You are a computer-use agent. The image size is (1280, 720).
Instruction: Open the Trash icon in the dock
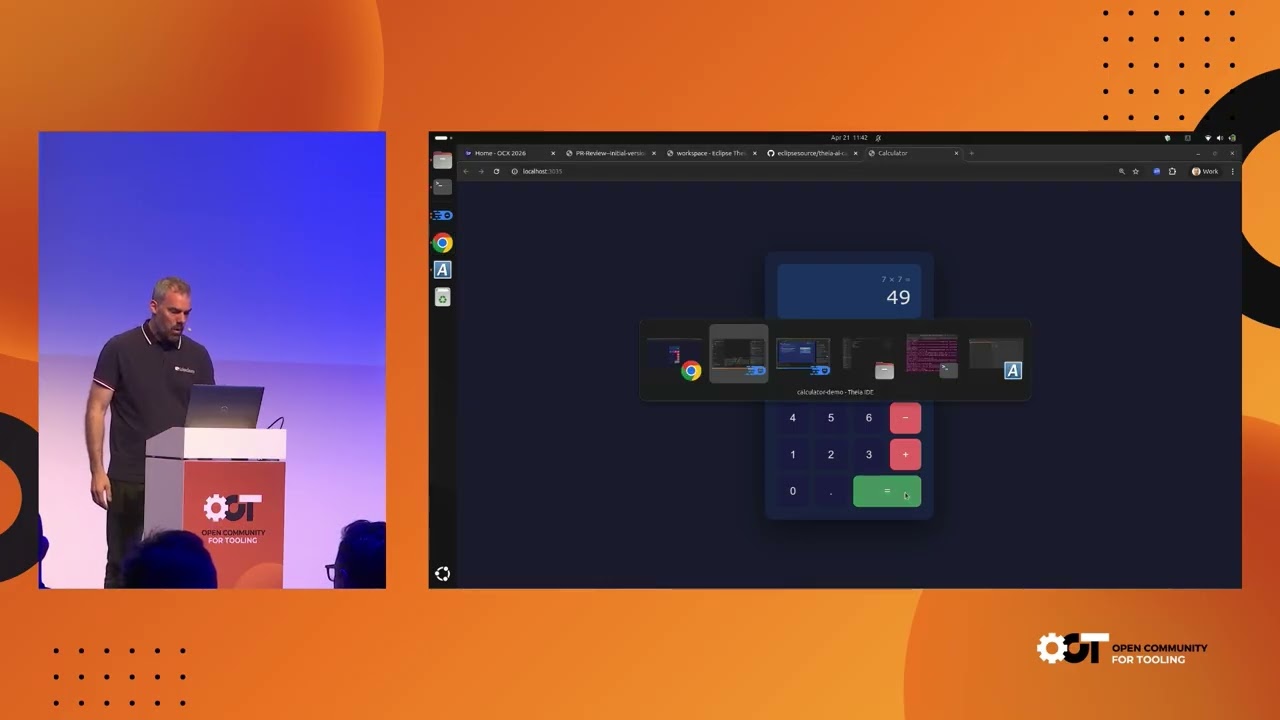click(442, 297)
